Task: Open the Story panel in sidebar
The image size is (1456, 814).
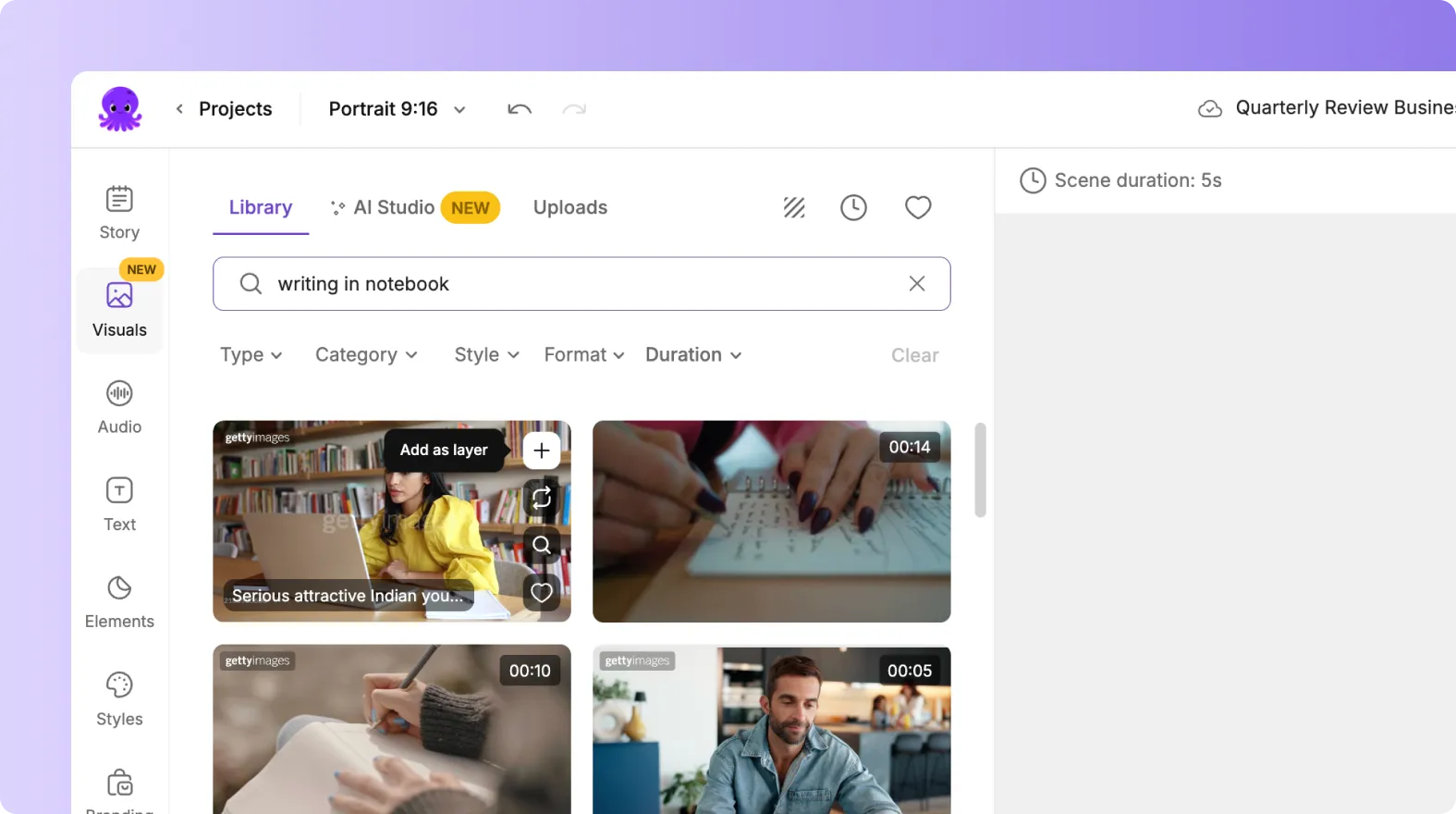Action: pos(119,213)
